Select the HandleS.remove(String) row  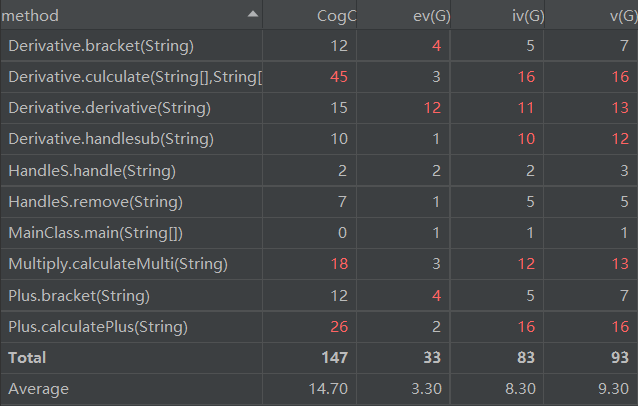pyautogui.click(x=95, y=202)
